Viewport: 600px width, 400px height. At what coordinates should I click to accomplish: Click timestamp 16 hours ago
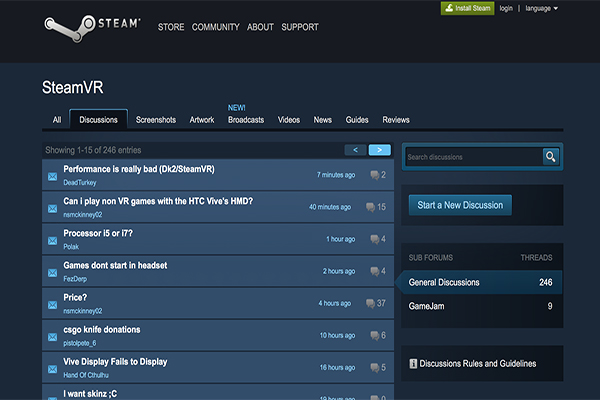click(x=338, y=367)
